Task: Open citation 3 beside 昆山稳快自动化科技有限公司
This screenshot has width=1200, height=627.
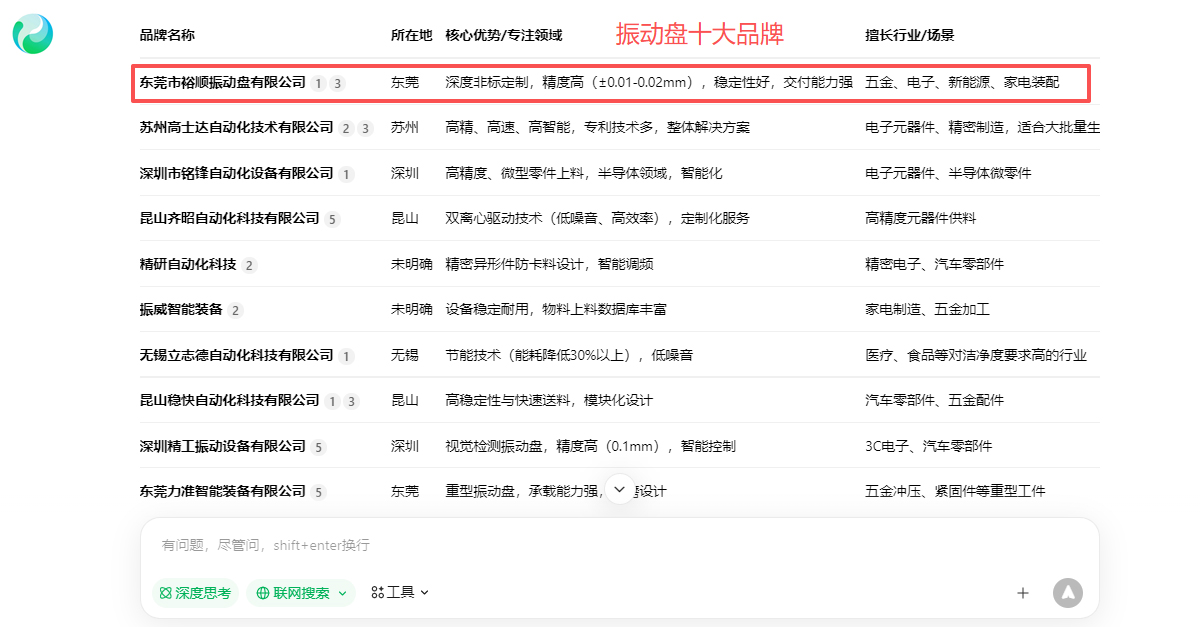Action: [351, 401]
